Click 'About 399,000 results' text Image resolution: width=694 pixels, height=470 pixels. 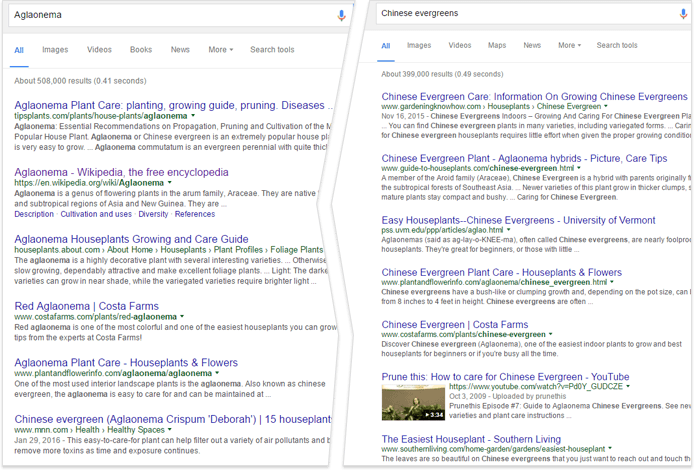click(x=442, y=74)
